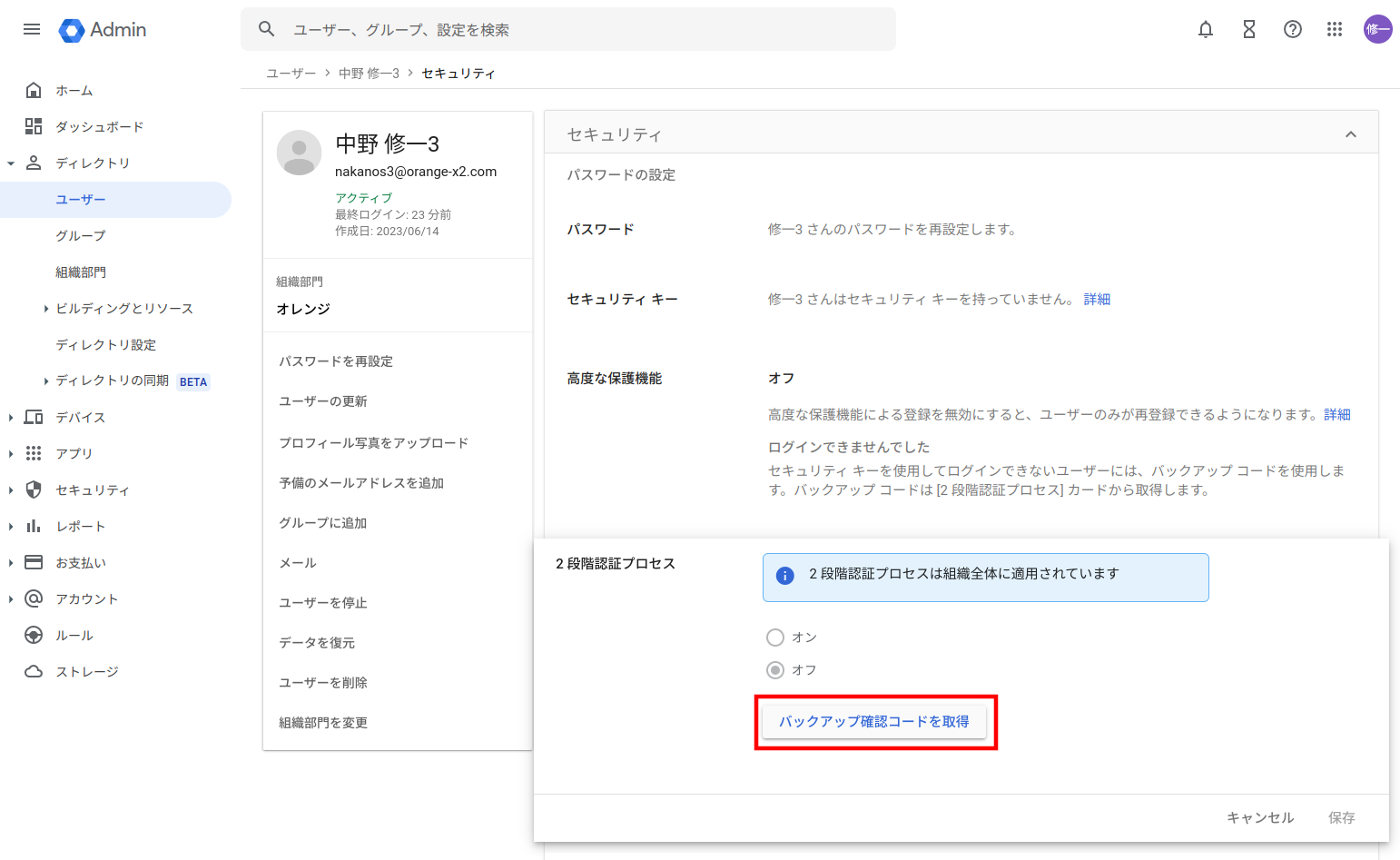Click the ユーザー breadcrumb link
The height and width of the screenshot is (860, 1400).
(291, 74)
